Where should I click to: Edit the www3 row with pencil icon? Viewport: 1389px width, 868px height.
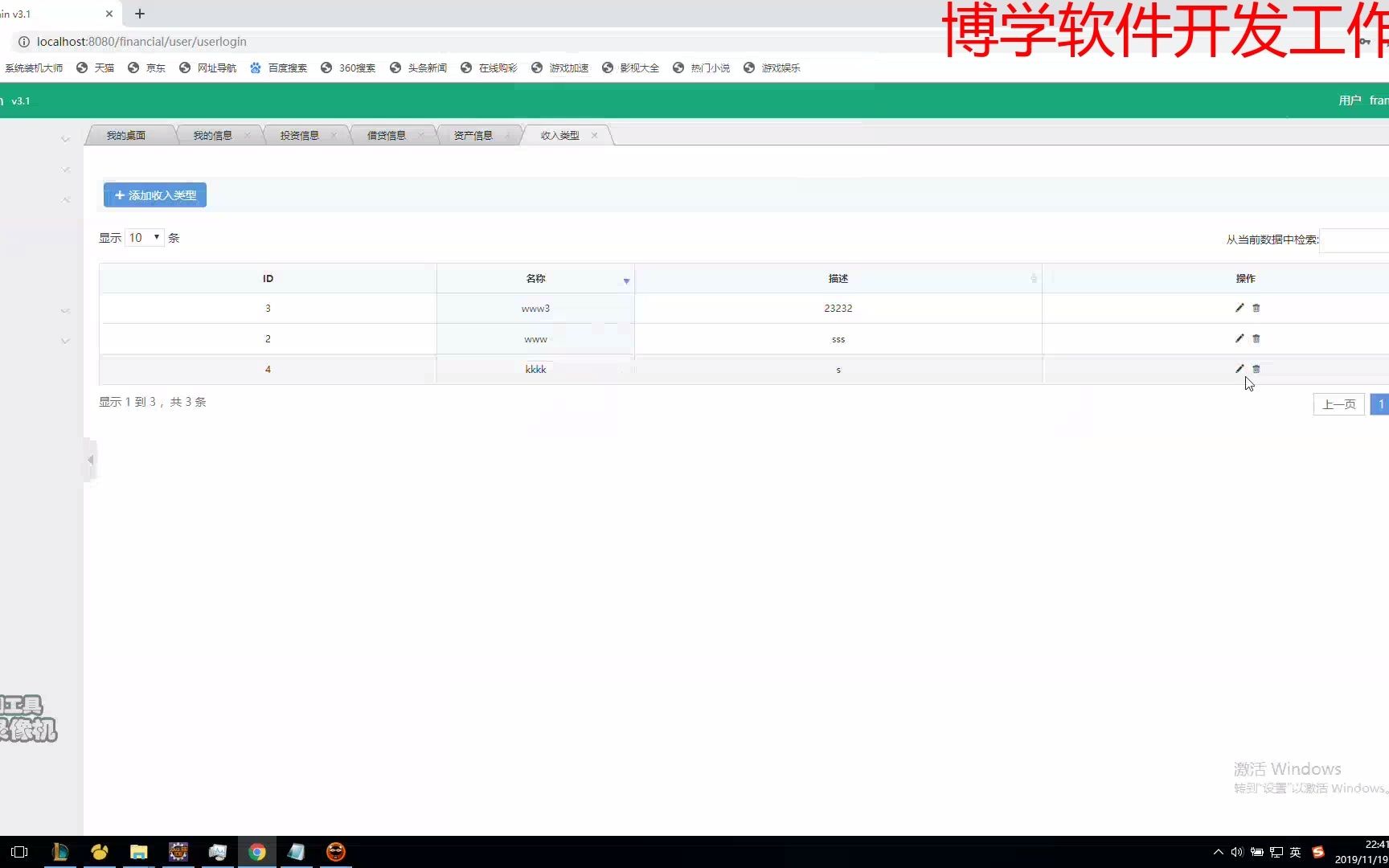pos(1239,308)
